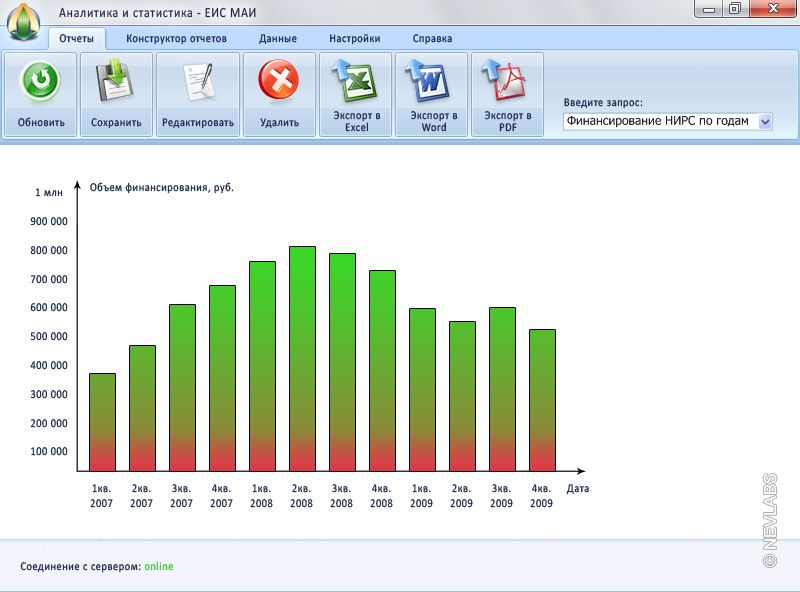Select the 4кв. 2009 chart bar
800x592 pixels.
pos(542,400)
